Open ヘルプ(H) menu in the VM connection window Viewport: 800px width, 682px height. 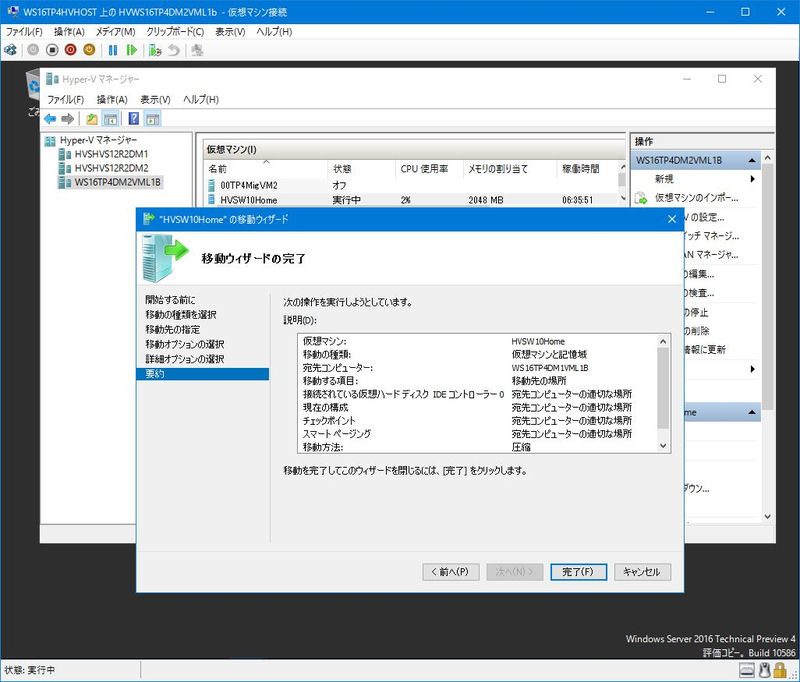click(274, 32)
